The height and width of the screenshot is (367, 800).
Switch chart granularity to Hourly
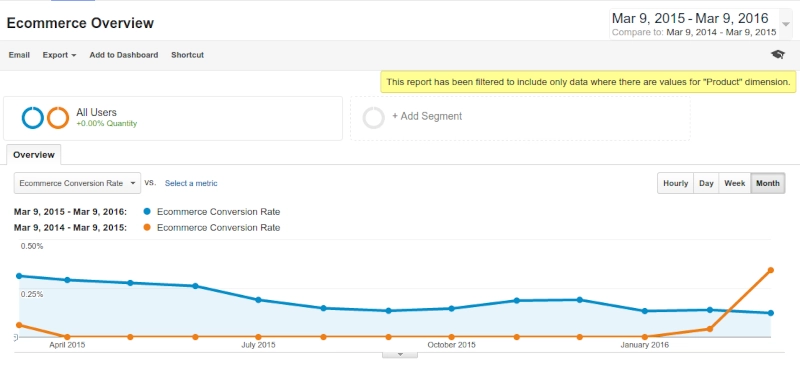pyautogui.click(x=676, y=183)
